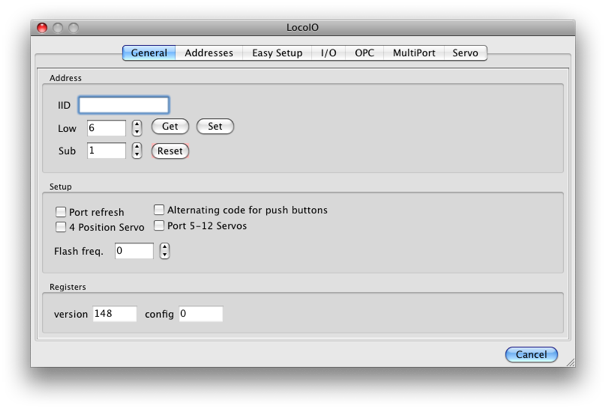Screen dimensions: 606x409
Task: Click the Sub address stepper arrows
Action: point(137,151)
